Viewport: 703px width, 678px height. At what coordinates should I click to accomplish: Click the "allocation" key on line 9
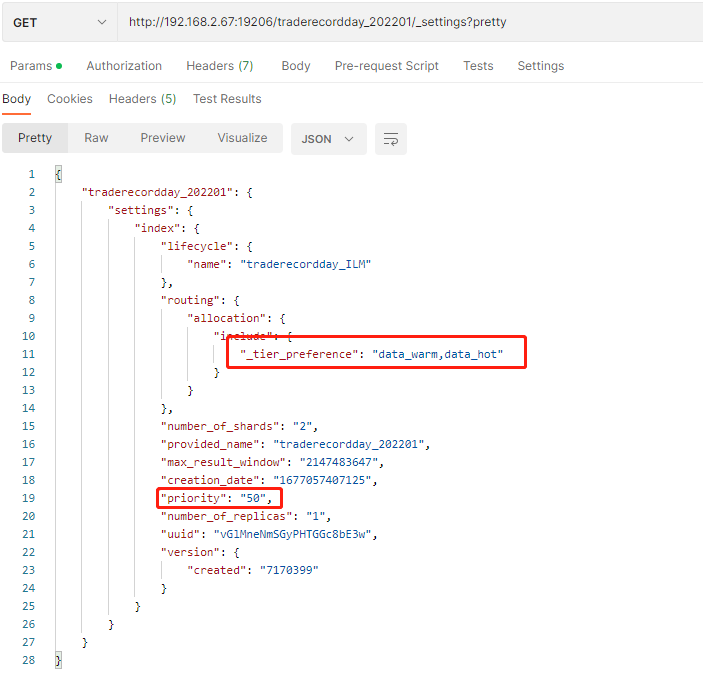click(226, 318)
